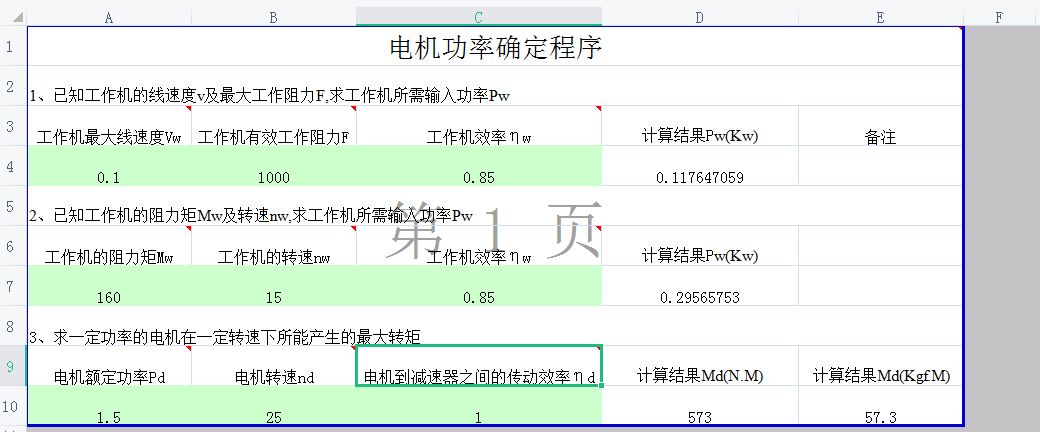Viewport: 1040px width, 432px height.
Task: Select row 3 header
Action: [x=13, y=125]
